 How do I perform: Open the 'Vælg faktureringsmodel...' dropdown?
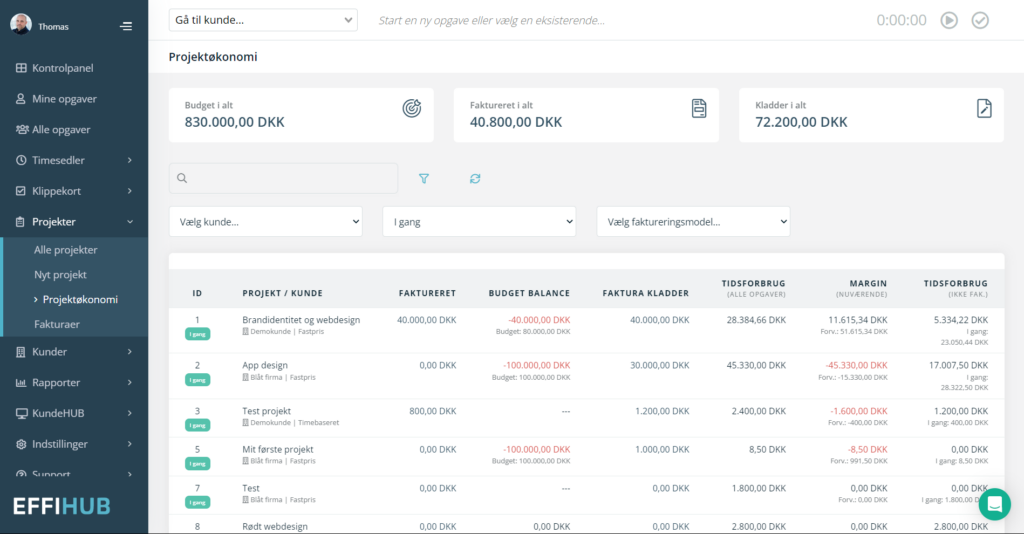(x=693, y=222)
